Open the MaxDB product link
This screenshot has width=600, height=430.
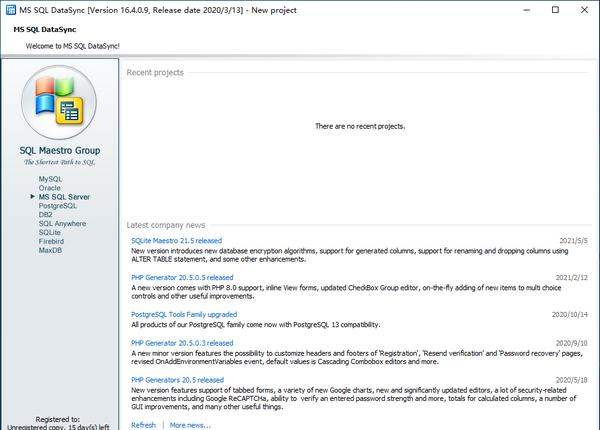point(50,250)
